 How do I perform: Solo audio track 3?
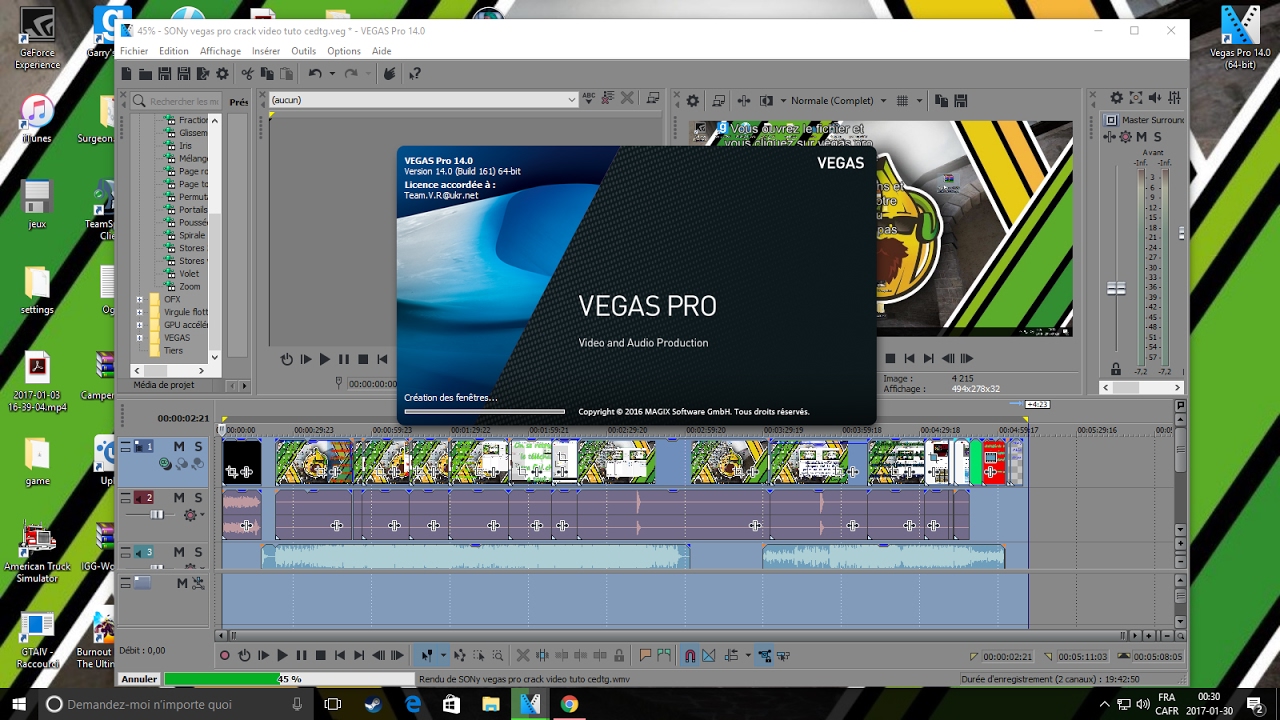[x=198, y=552]
